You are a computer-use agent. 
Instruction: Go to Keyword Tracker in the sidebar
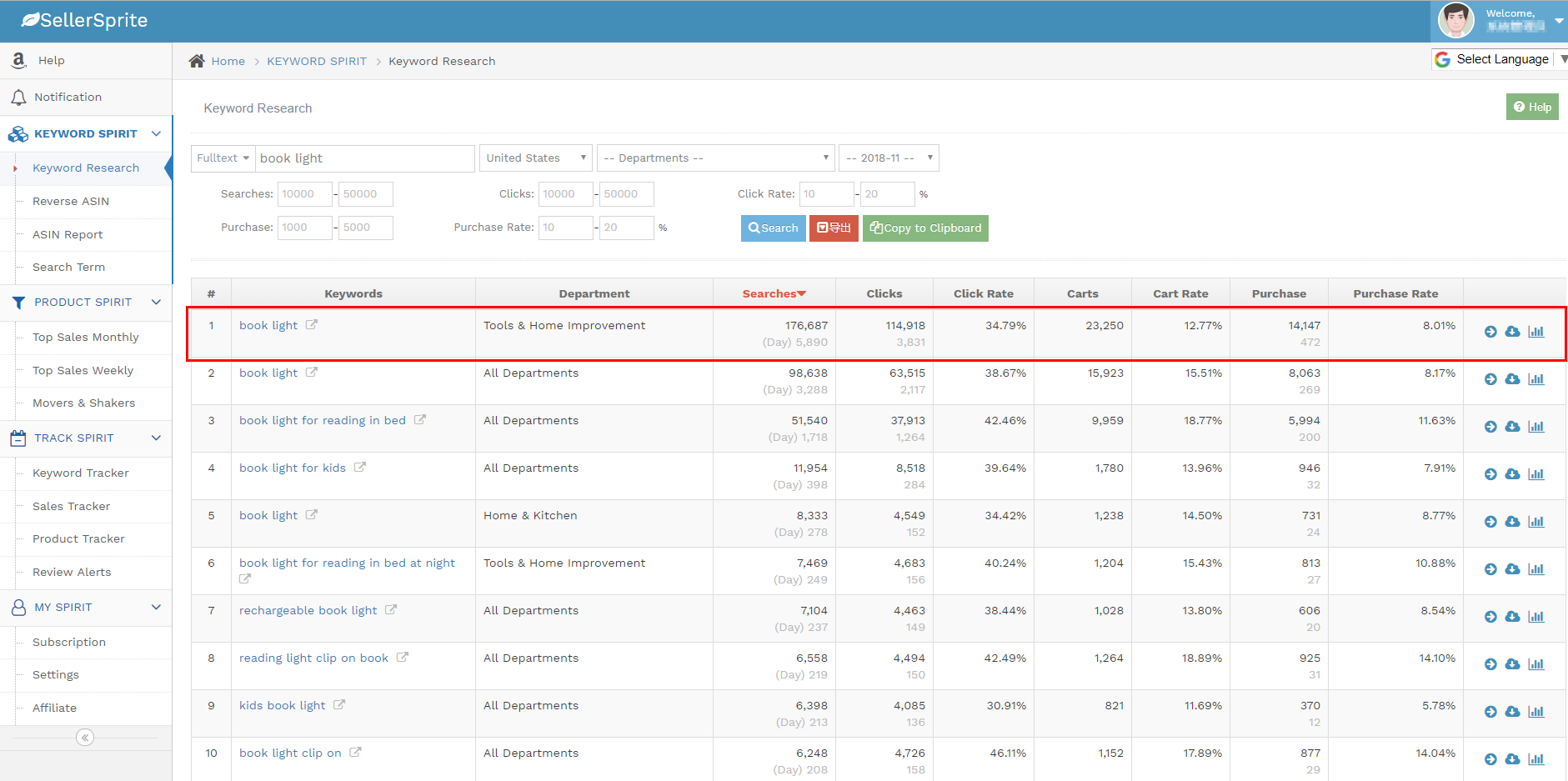(81, 473)
